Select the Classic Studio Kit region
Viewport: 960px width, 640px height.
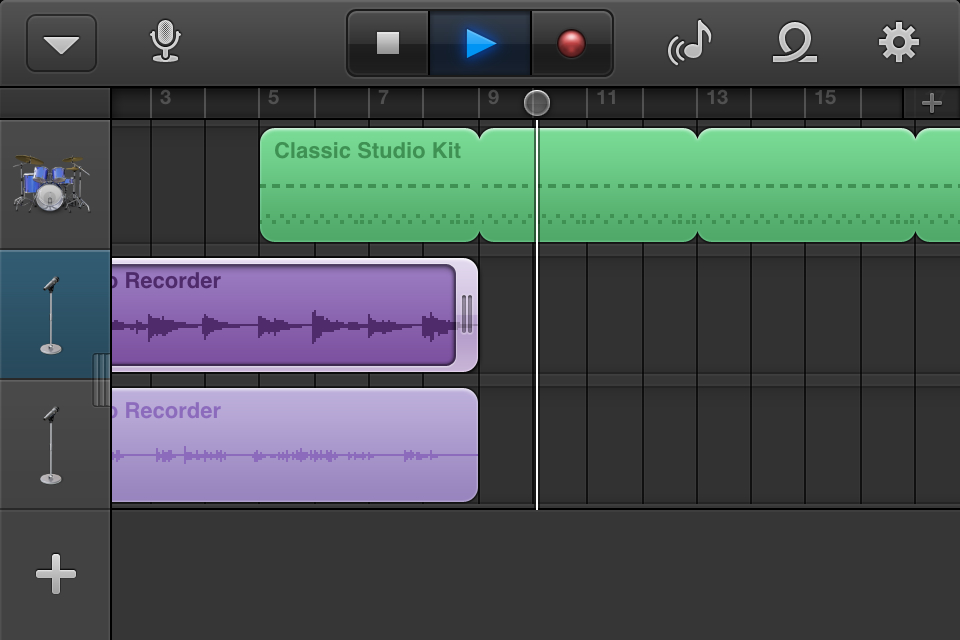pyautogui.click(x=368, y=185)
